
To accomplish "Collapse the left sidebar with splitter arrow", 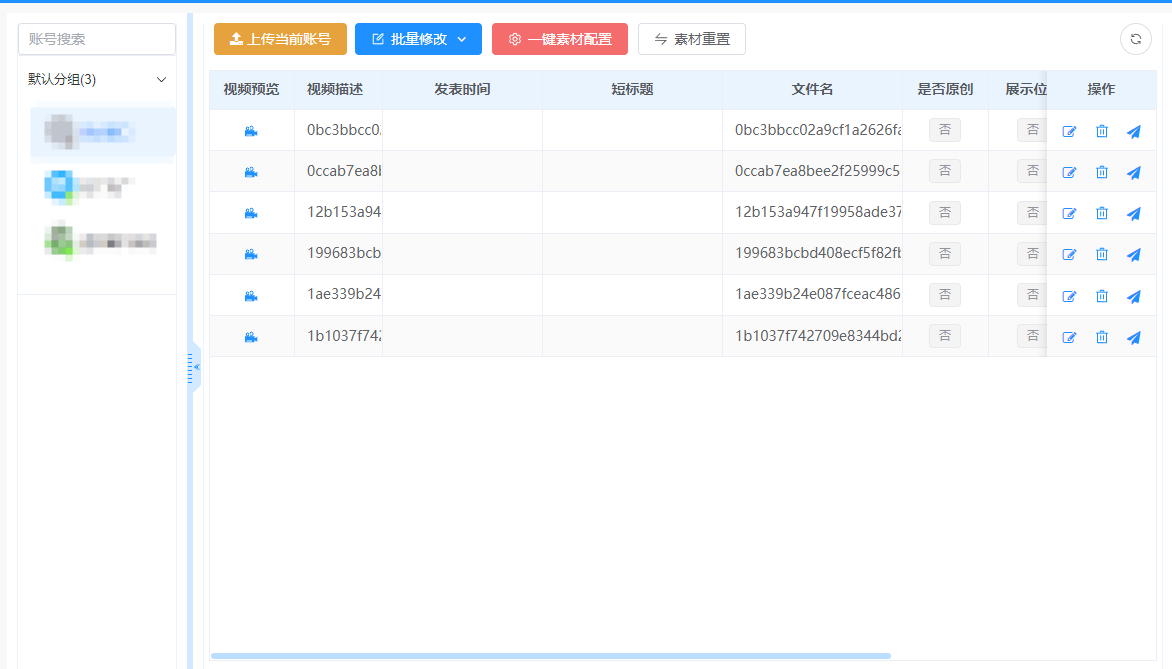I will 196,367.
